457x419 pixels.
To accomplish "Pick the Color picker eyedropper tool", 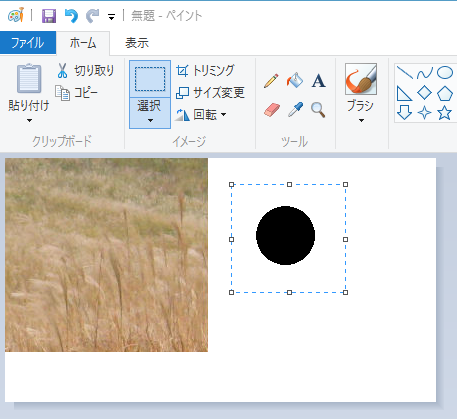I will click(x=295, y=110).
